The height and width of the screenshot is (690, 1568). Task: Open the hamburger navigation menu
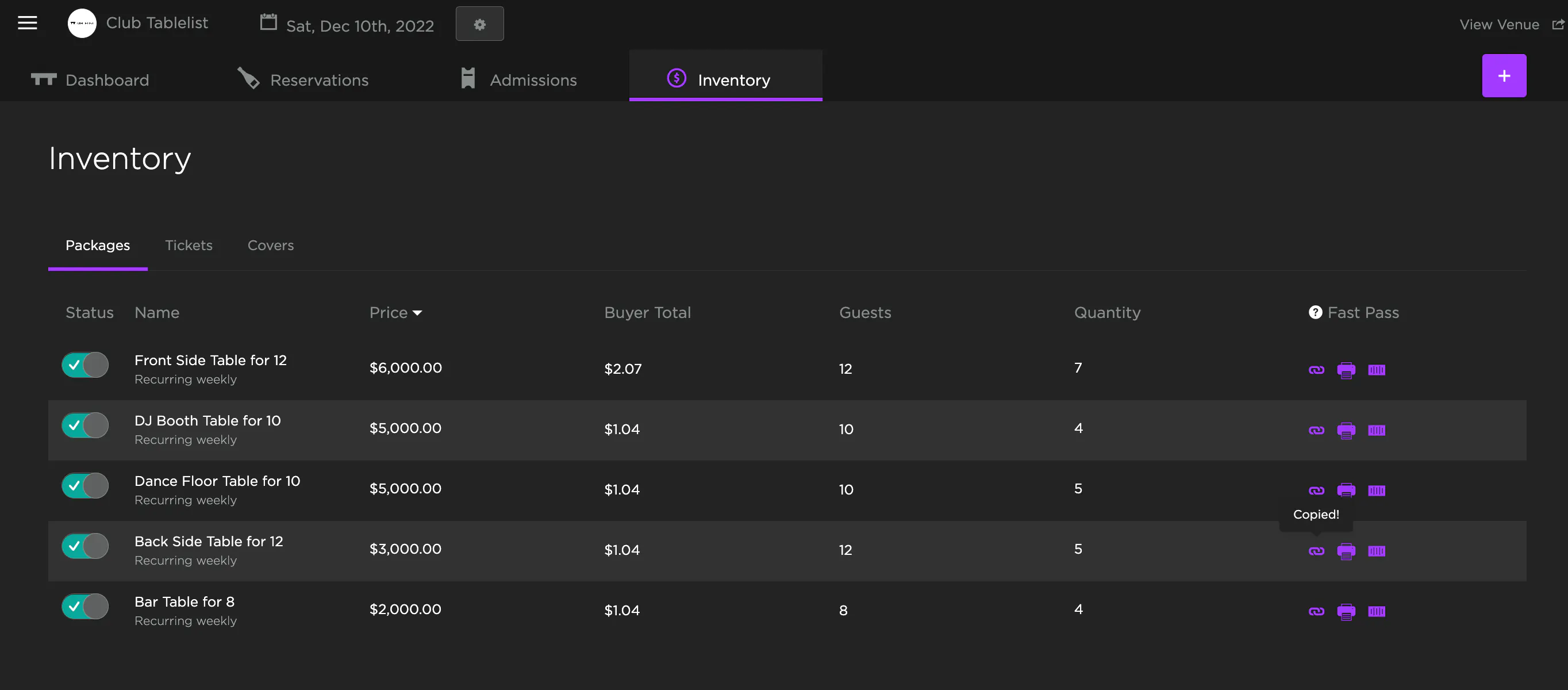(x=28, y=23)
